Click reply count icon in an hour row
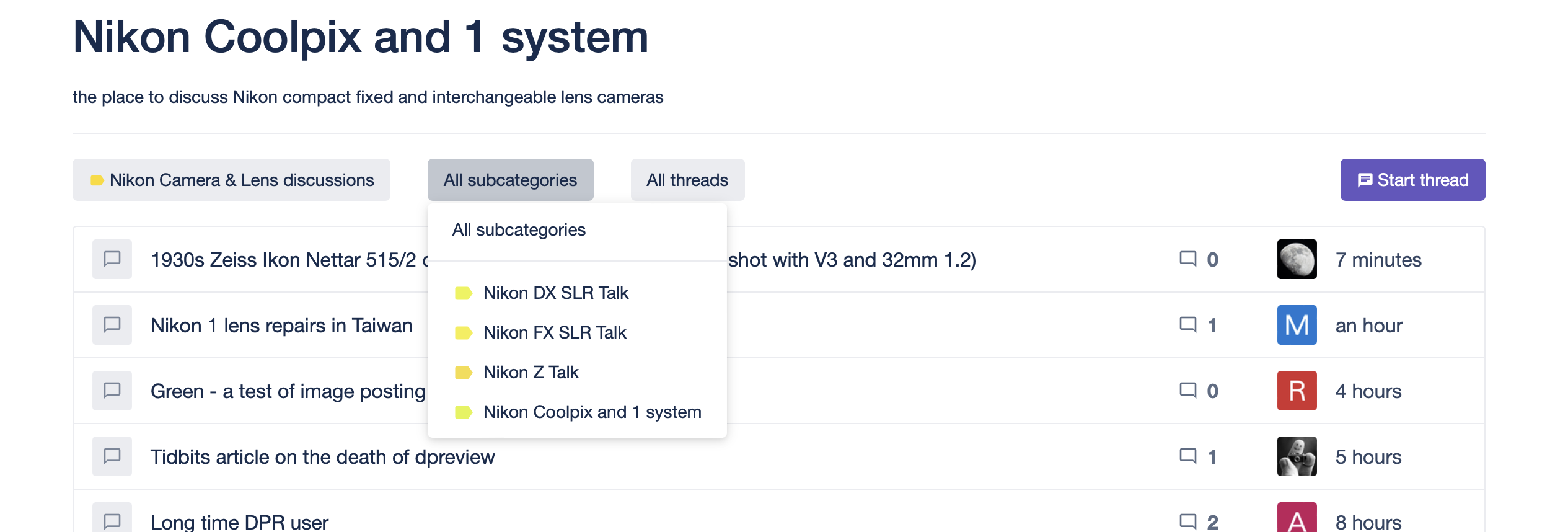 (1187, 325)
